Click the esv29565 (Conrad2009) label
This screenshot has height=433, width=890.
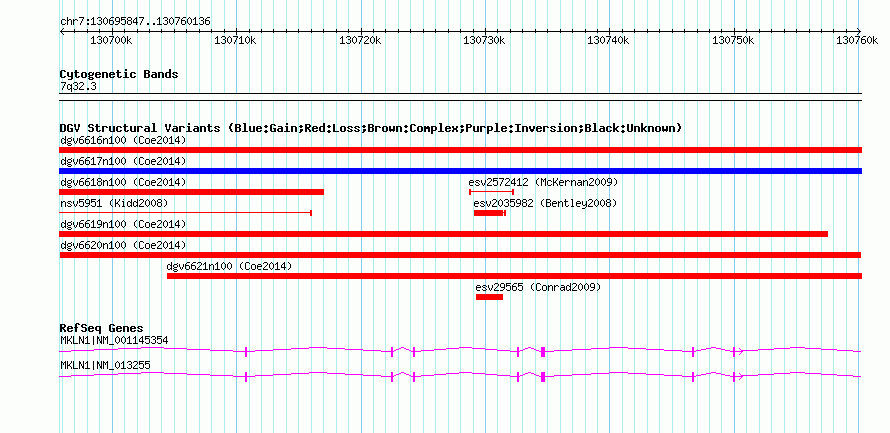(538, 287)
